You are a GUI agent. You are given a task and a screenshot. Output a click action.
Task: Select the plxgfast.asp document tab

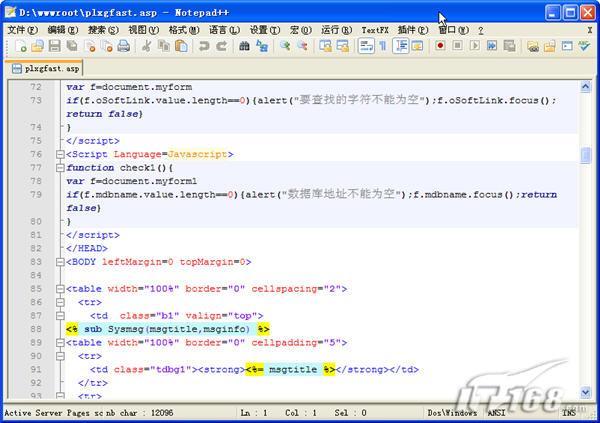(x=46, y=69)
